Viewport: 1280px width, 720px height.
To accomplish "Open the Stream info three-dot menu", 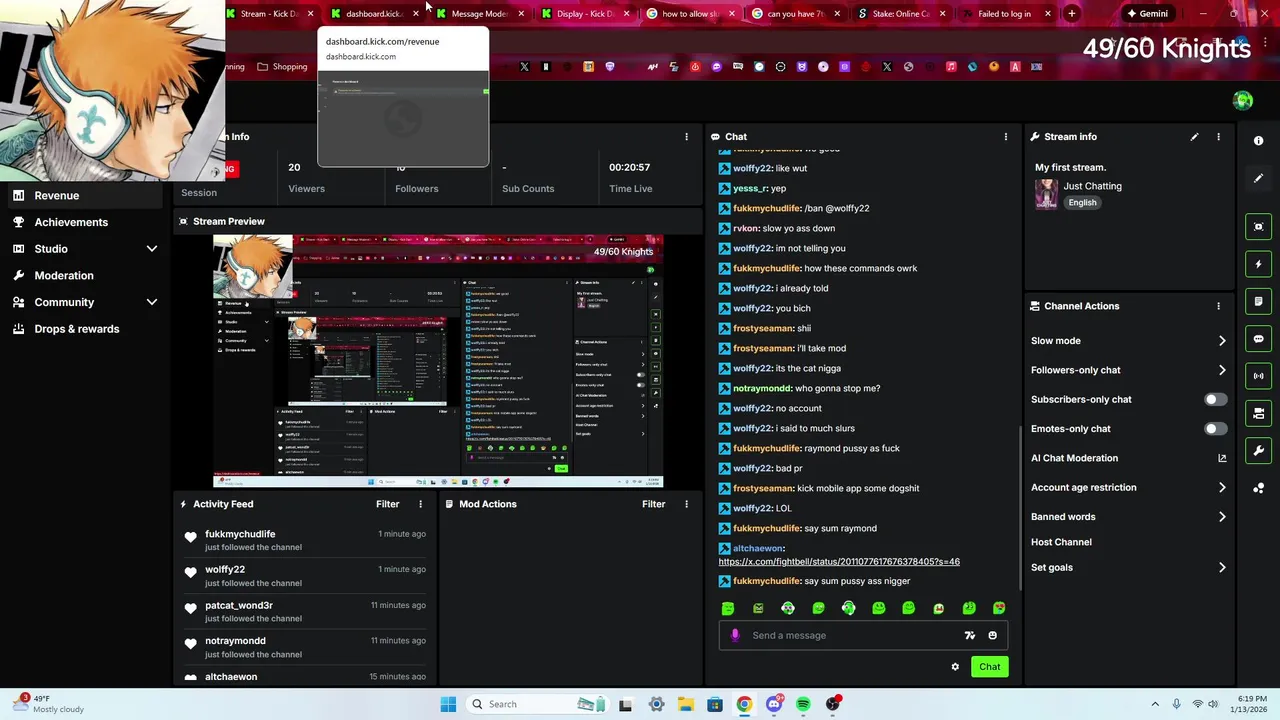I will 1218,137.
